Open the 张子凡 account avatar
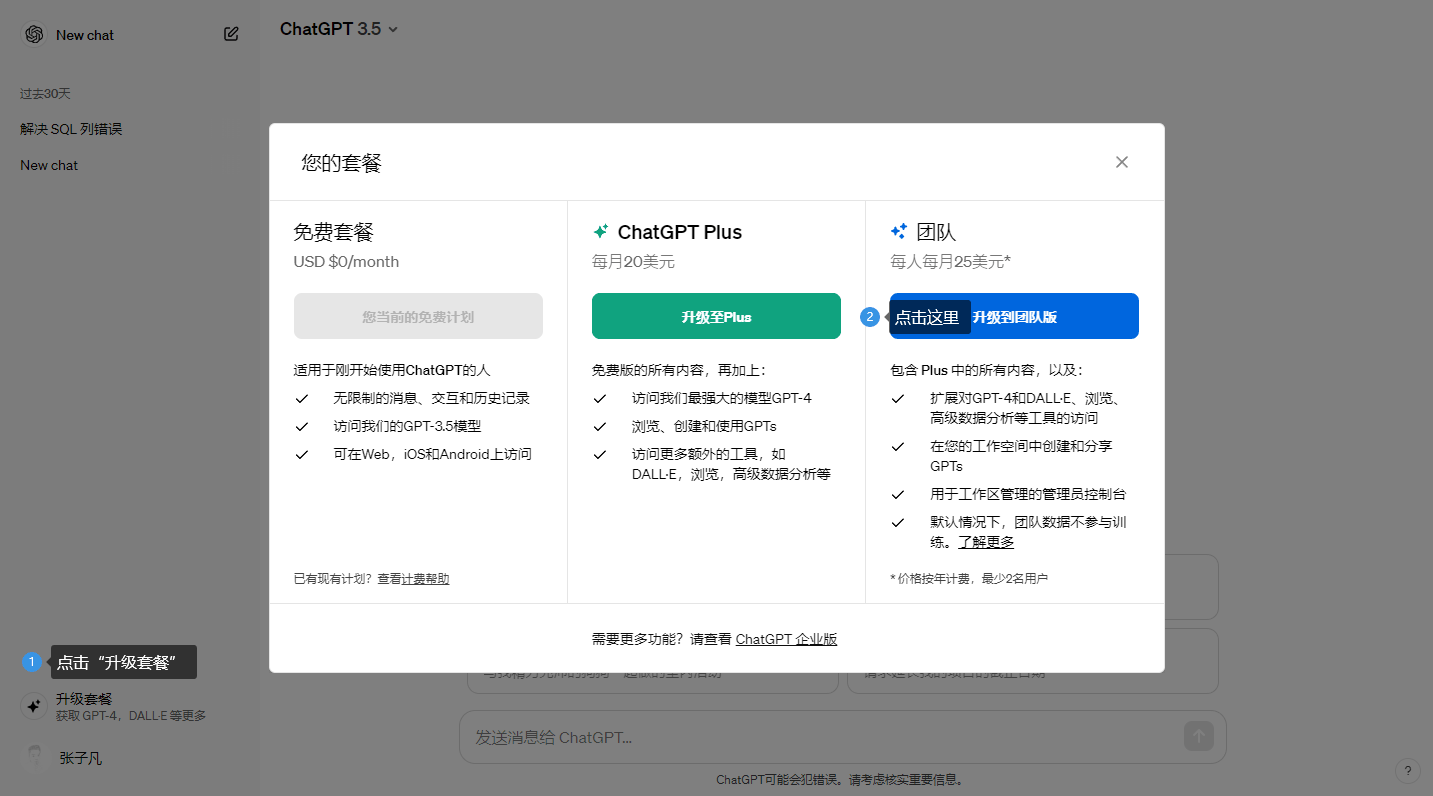Screen dimensions: 1433x796 pyautogui.click(x=33, y=757)
